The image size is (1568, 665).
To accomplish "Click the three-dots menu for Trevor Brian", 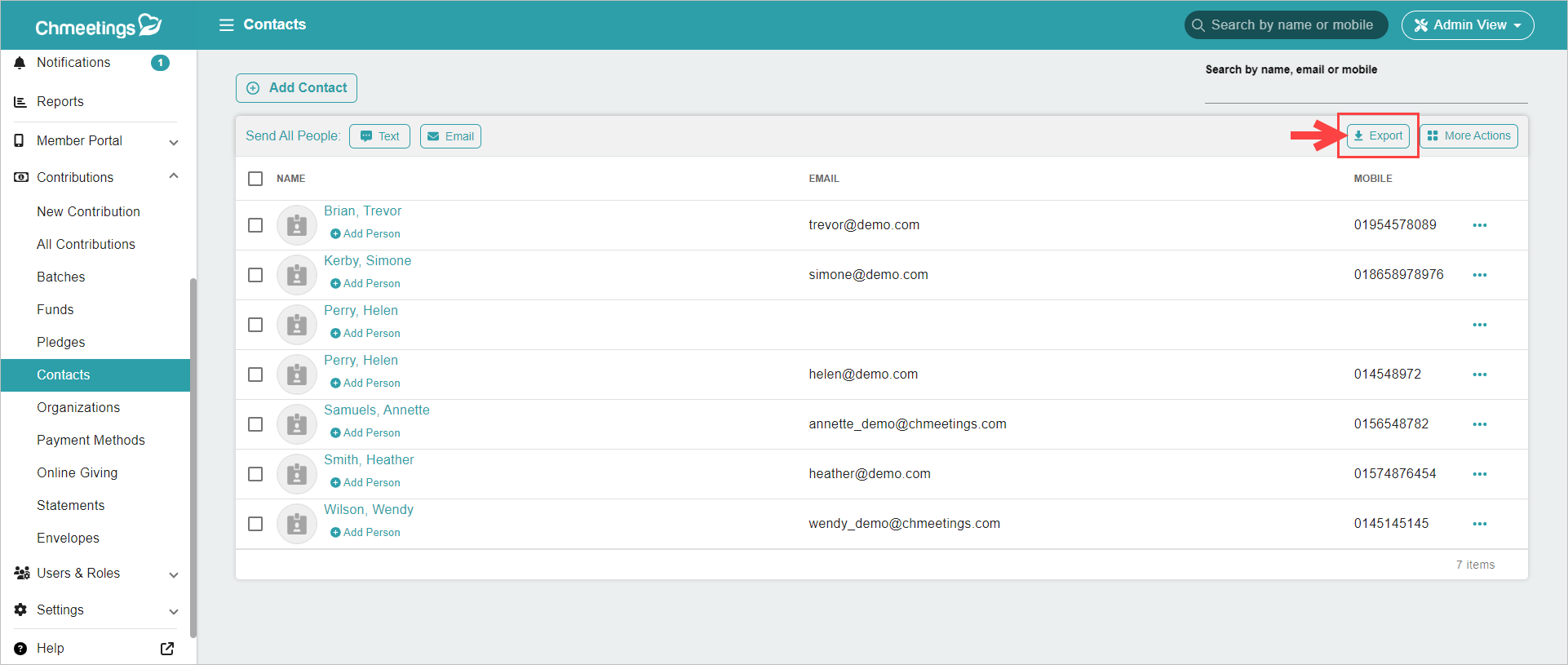I will (1479, 225).
